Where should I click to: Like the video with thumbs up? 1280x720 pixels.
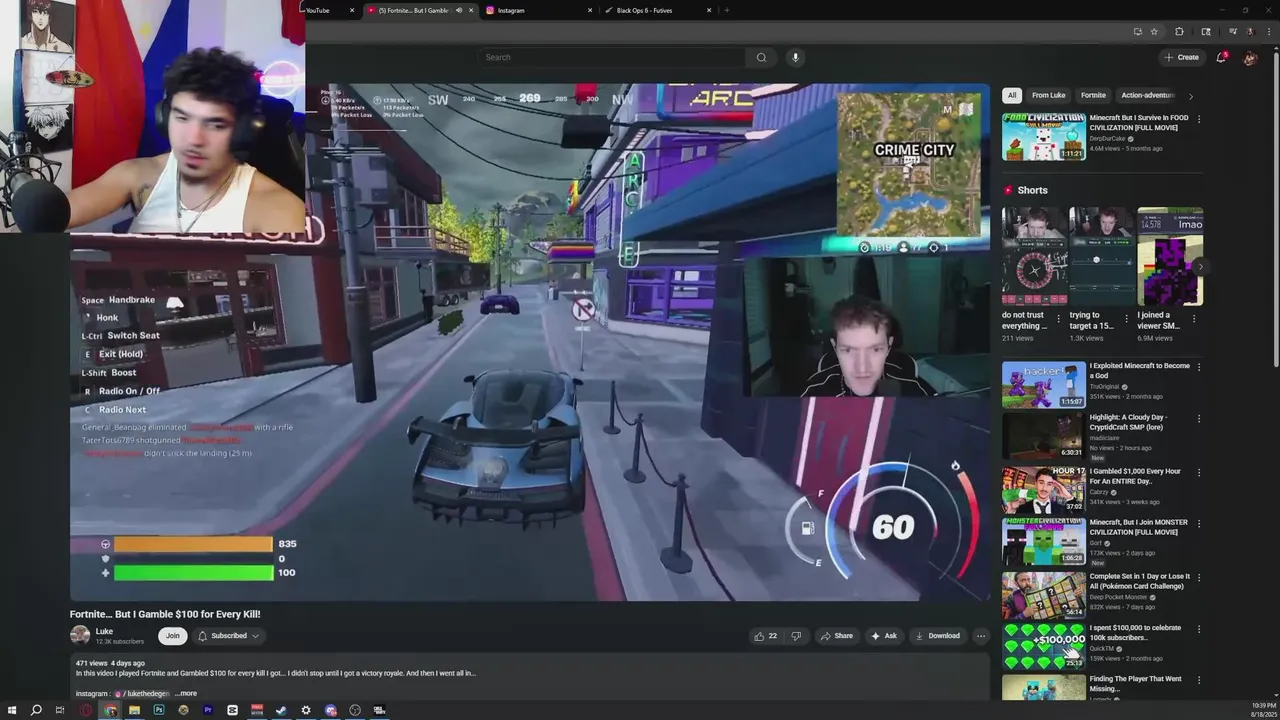click(x=765, y=636)
